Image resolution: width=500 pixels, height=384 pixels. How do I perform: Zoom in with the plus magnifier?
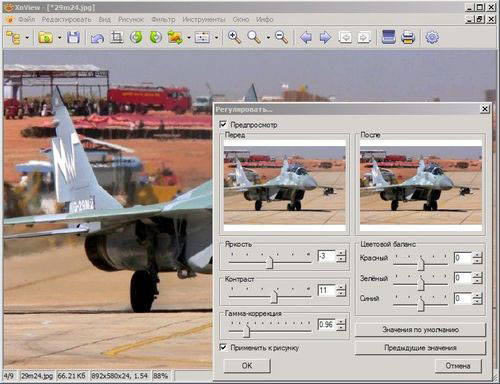234,37
